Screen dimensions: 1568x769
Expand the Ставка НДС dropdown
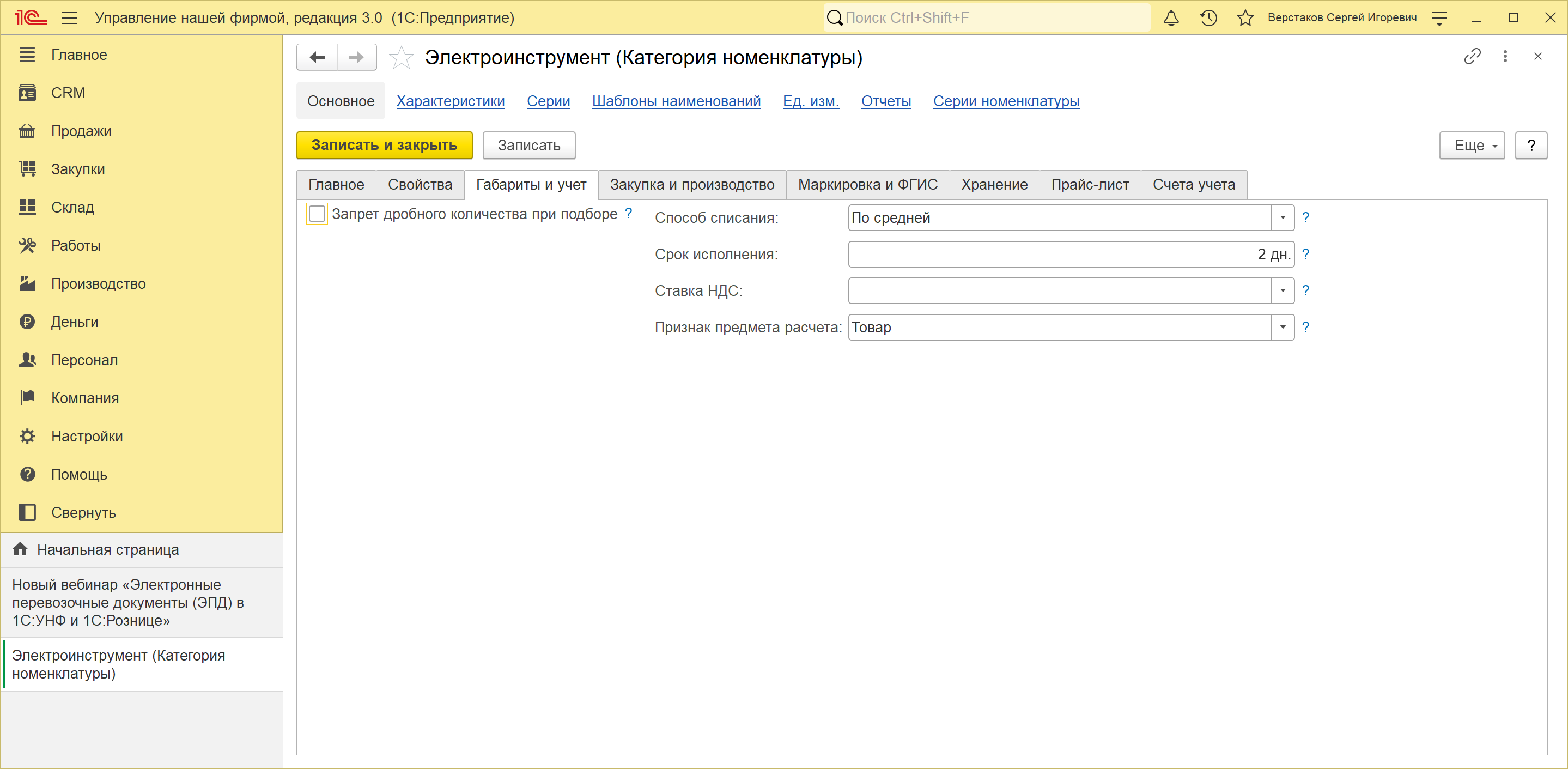coord(1282,291)
